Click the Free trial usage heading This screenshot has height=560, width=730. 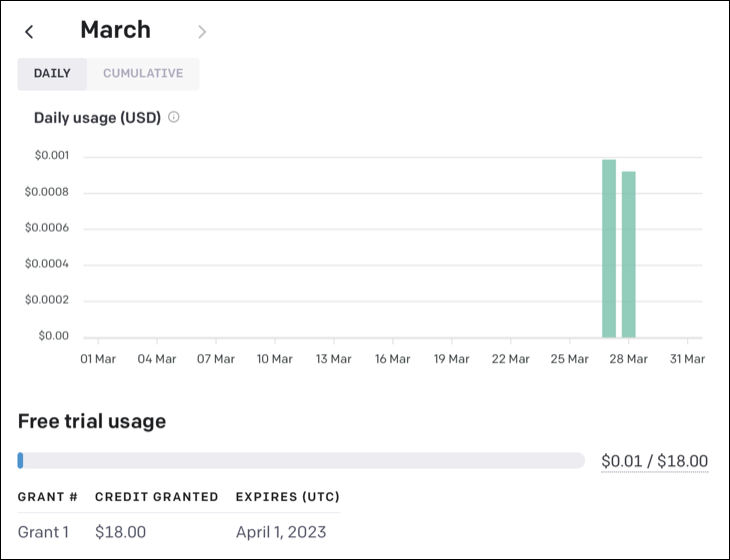(x=92, y=421)
